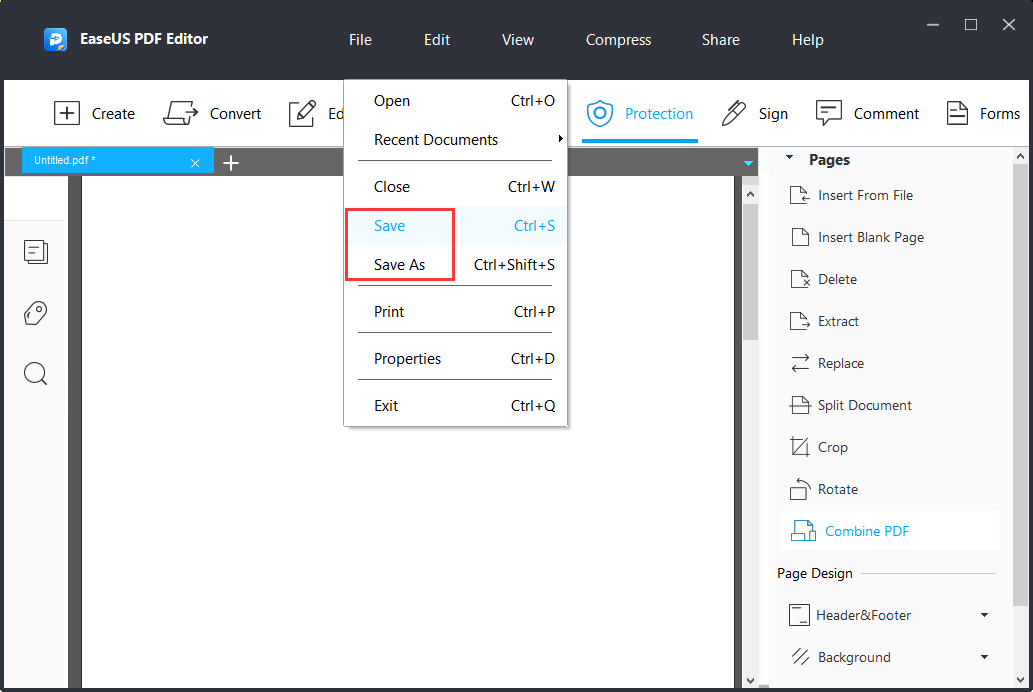Click the Create toolbar label
Image resolution: width=1033 pixels, height=692 pixels.
(113, 114)
